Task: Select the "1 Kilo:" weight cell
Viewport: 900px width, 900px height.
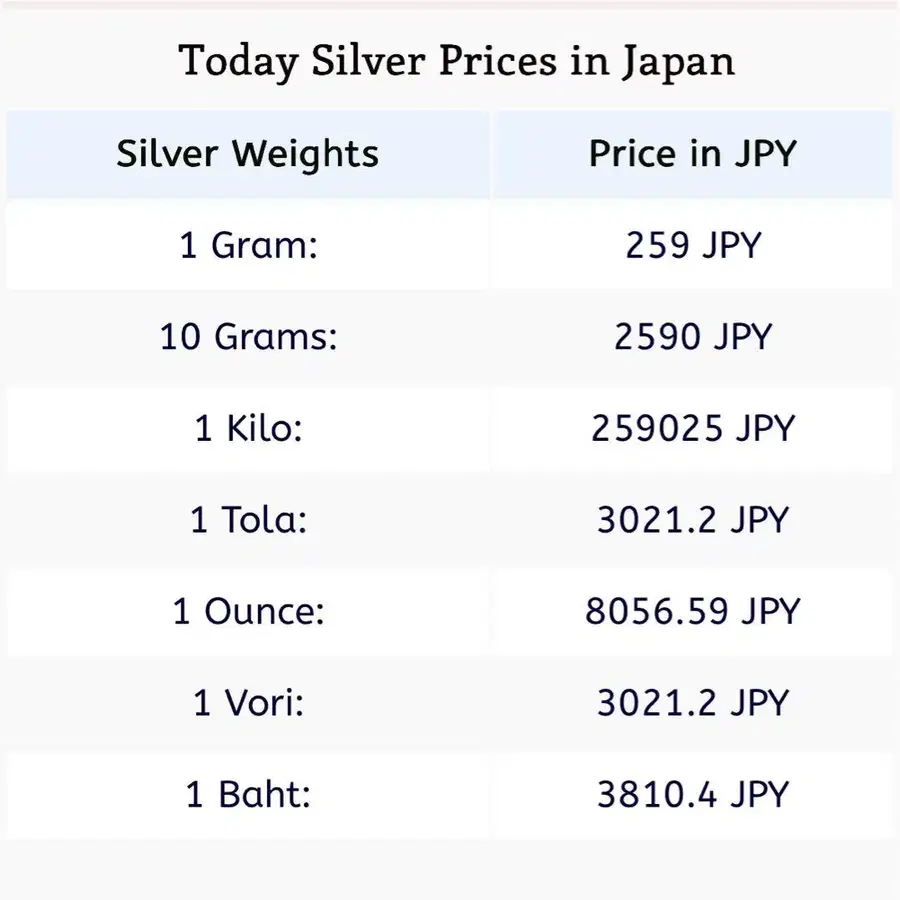Action: 248,428
